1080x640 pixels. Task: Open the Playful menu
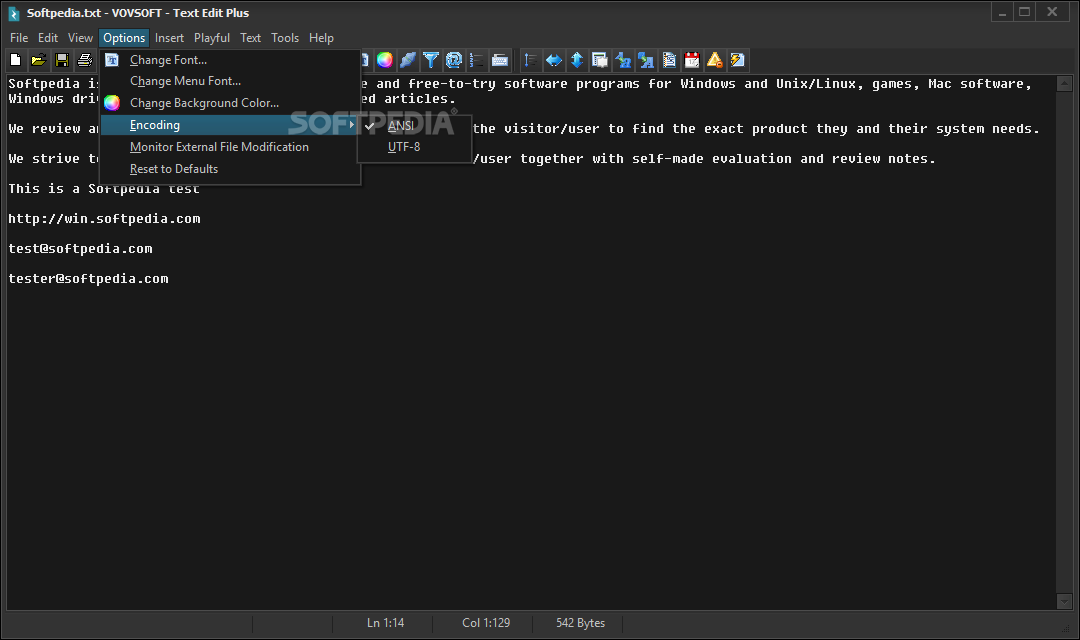coord(212,38)
